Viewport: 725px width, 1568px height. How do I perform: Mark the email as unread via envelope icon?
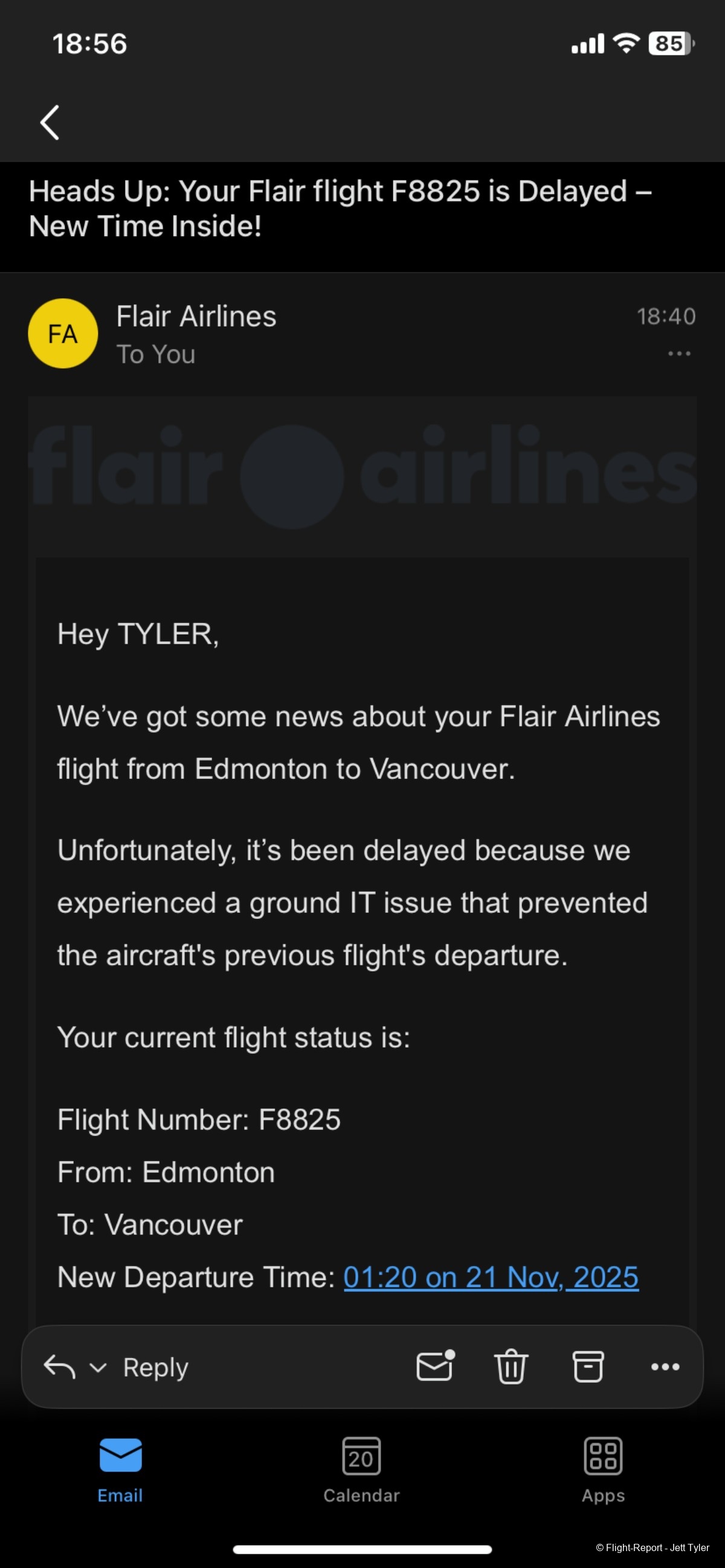(435, 1366)
